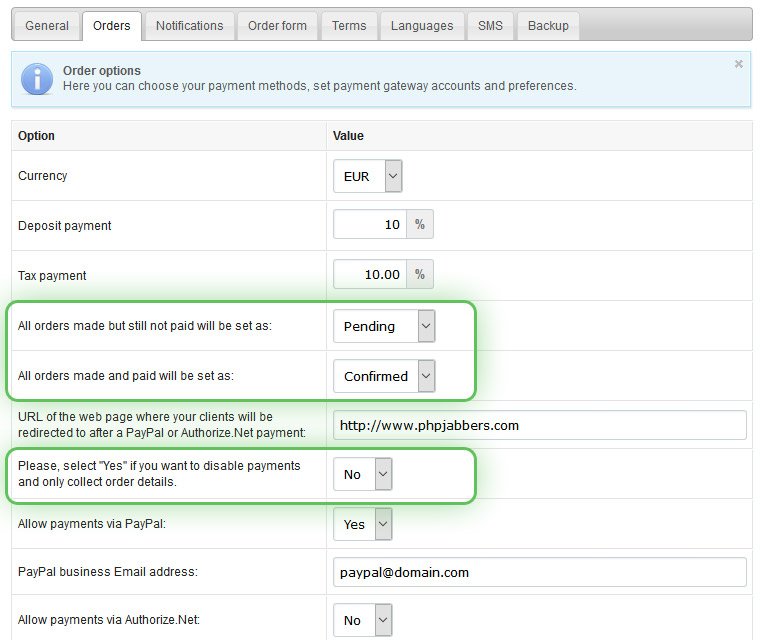This screenshot has width=760, height=640.
Task: Go to the Order form tab
Action: pyautogui.click(x=277, y=26)
